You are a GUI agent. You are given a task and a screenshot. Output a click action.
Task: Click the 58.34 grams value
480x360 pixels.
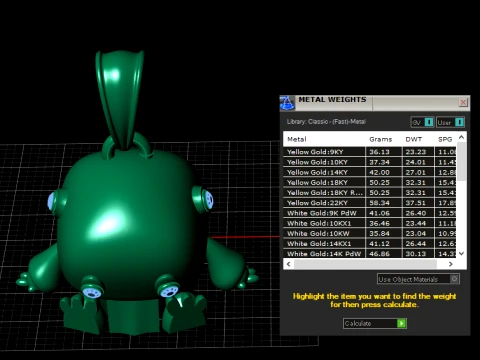(379, 203)
